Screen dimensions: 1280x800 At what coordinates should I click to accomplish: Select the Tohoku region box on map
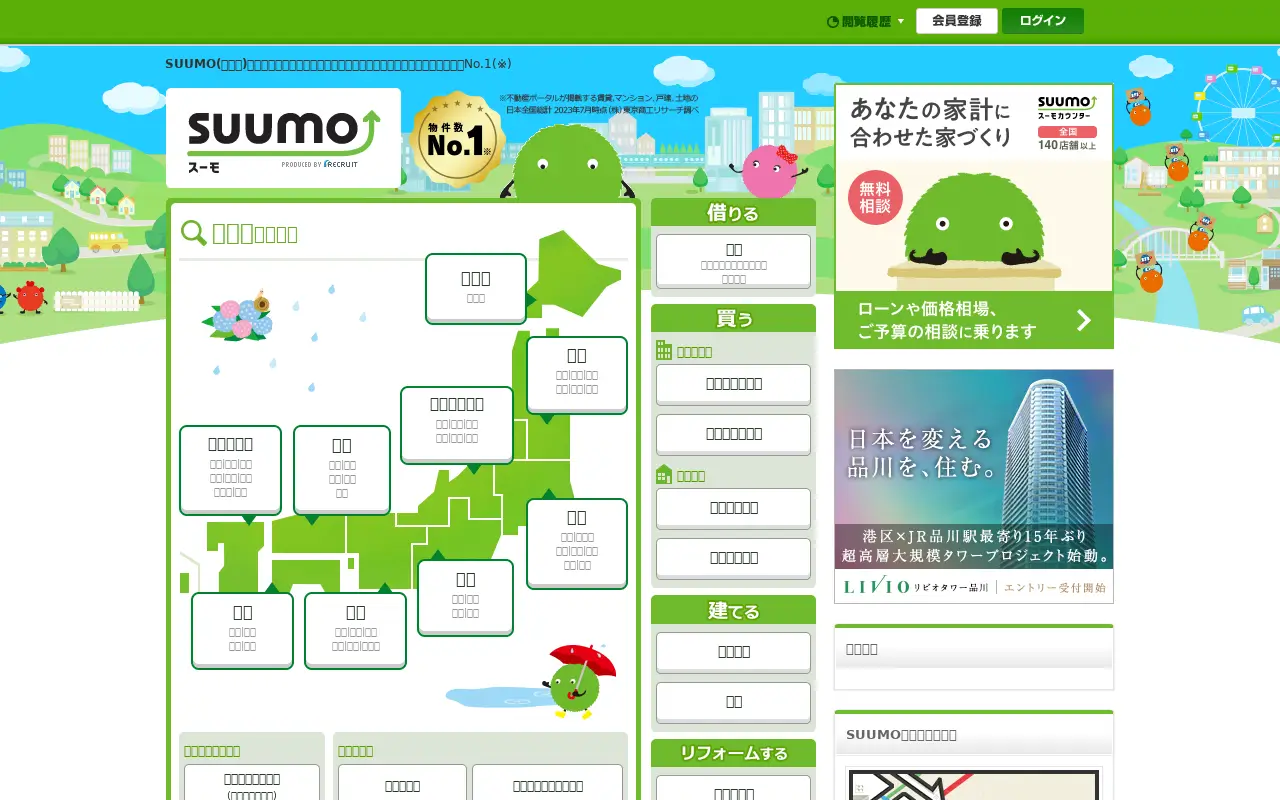[577, 374]
